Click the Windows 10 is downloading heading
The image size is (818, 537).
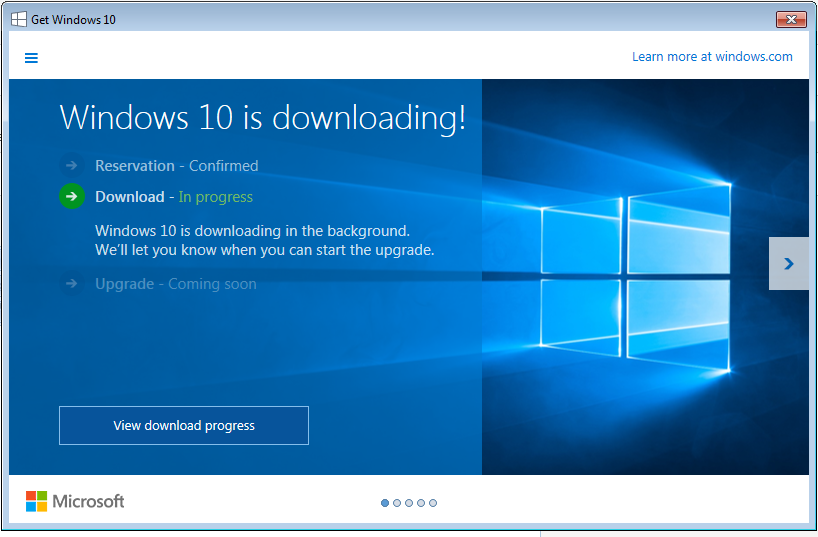(262, 118)
